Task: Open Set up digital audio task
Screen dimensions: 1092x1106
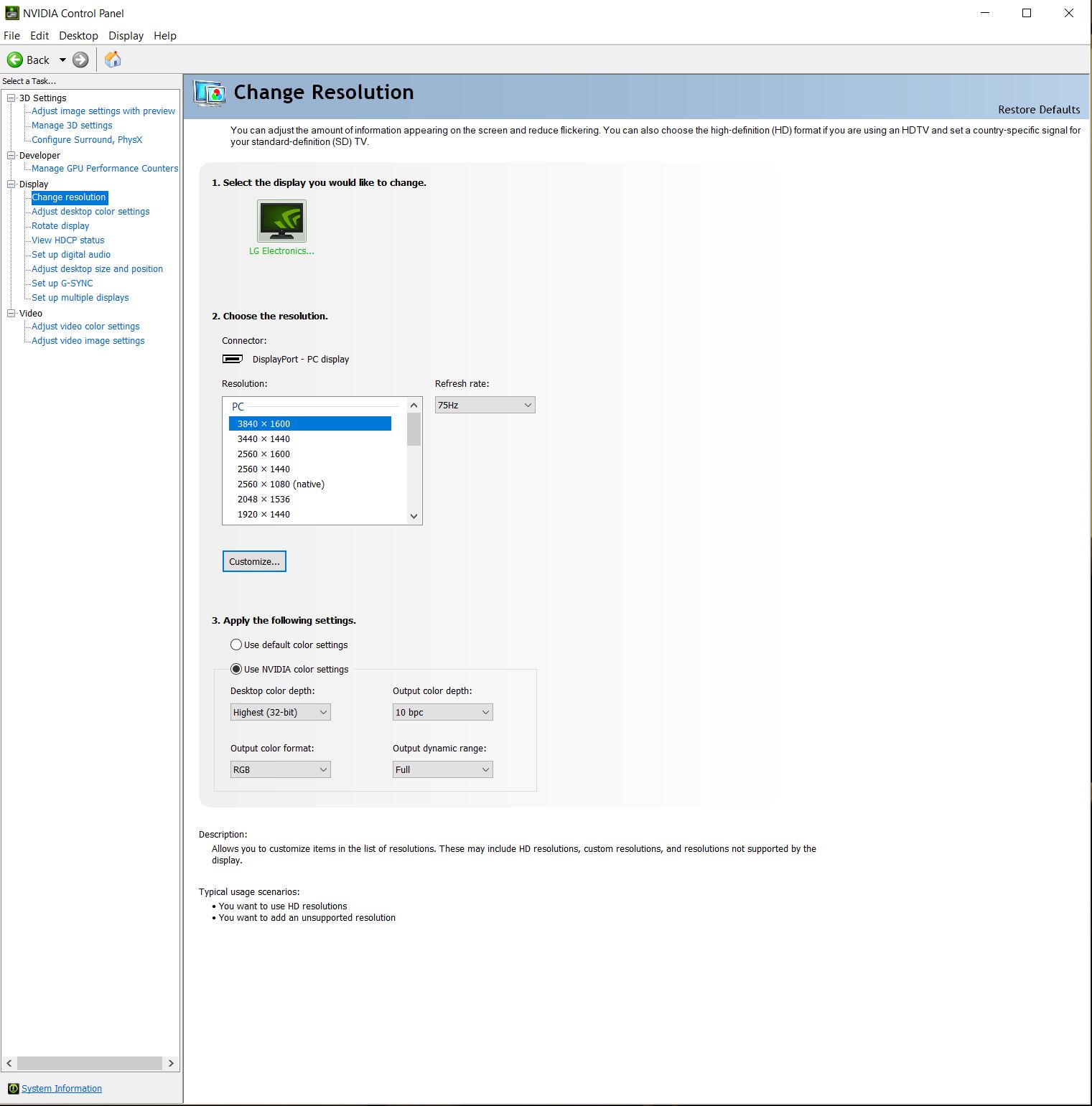Action: pos(71,255)
